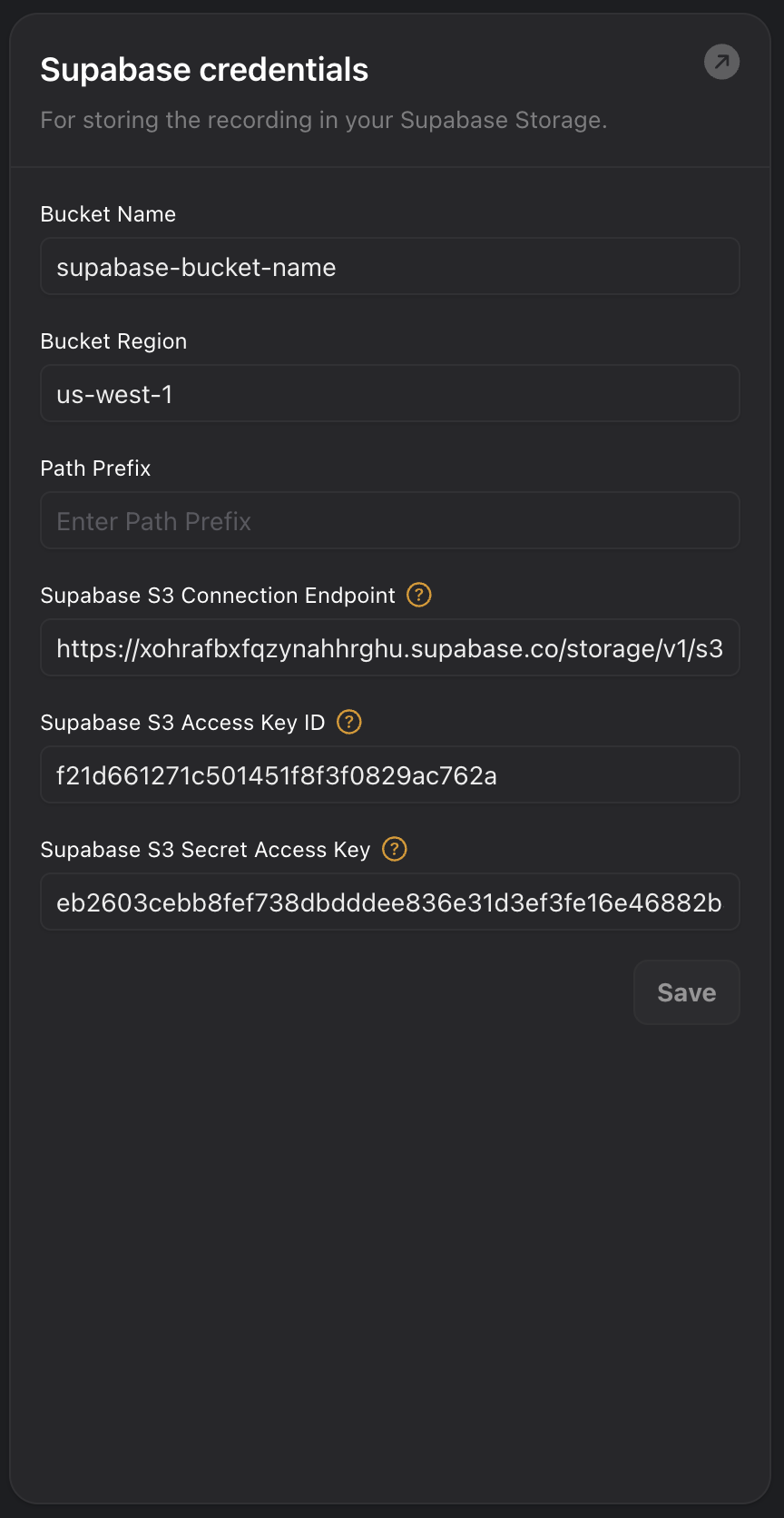This screenshot has height=1518, width=784.
Task: Click the Bucket Name label
Action: pos(108,214)
